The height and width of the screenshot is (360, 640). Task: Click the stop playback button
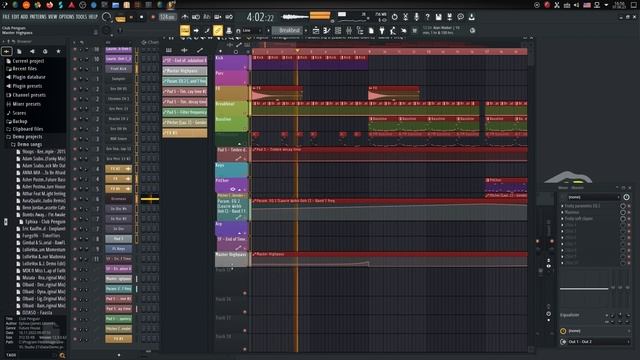click(141, 17)
